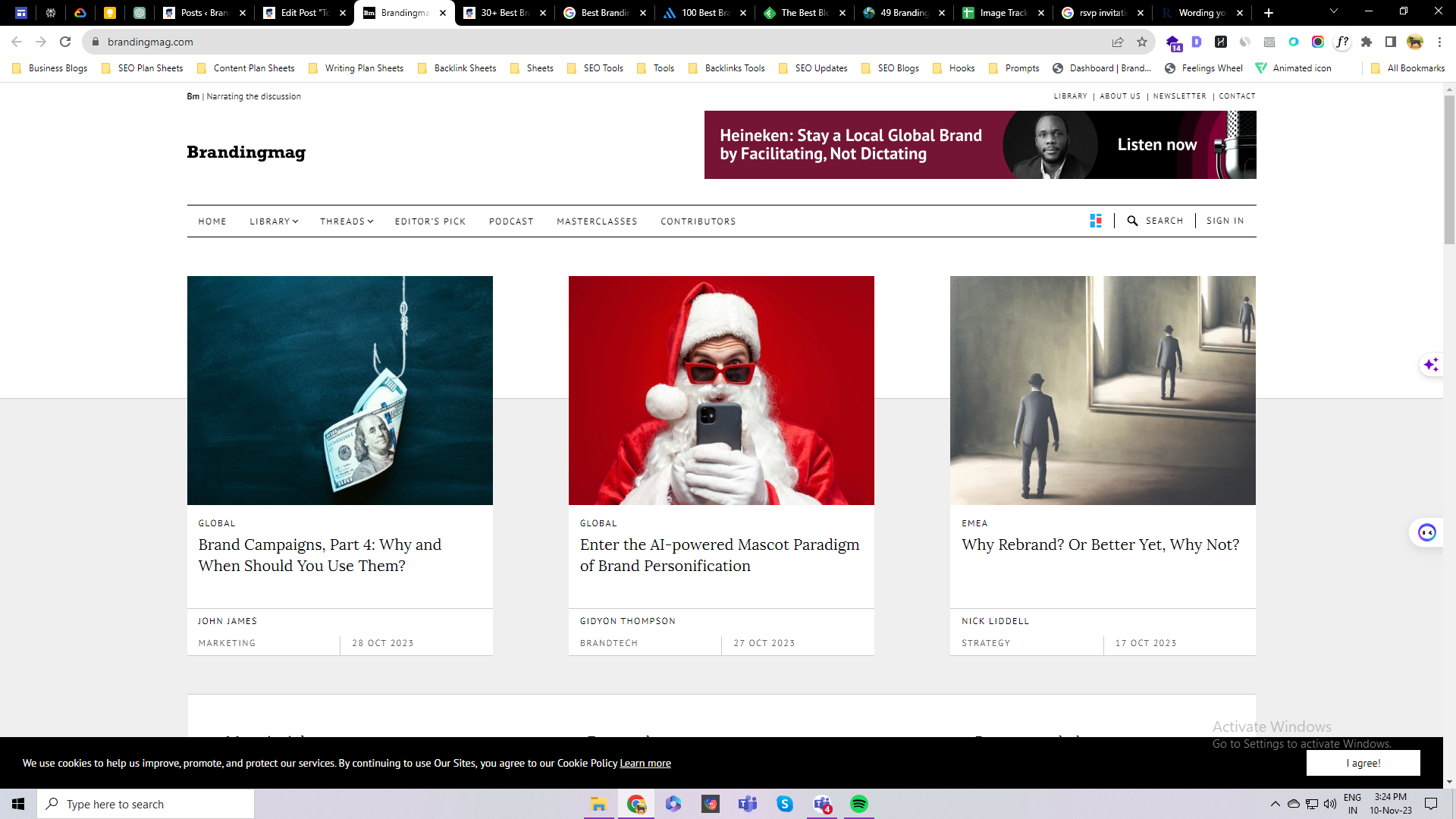Click the man facing mirror thumbnail
The height and width of the screenshot is (819, 1456).
pos(1103,391)
